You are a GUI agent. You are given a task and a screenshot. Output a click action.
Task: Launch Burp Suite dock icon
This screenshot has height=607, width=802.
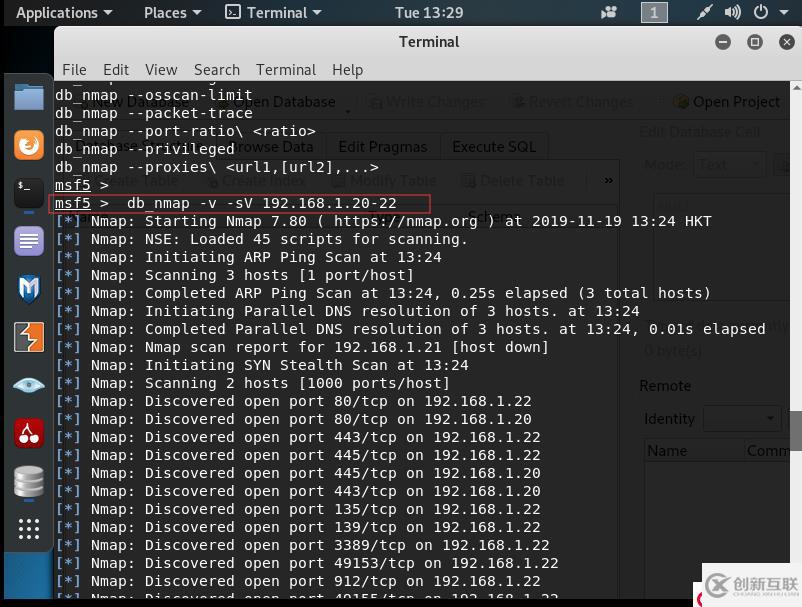click(x=29, y=337)
